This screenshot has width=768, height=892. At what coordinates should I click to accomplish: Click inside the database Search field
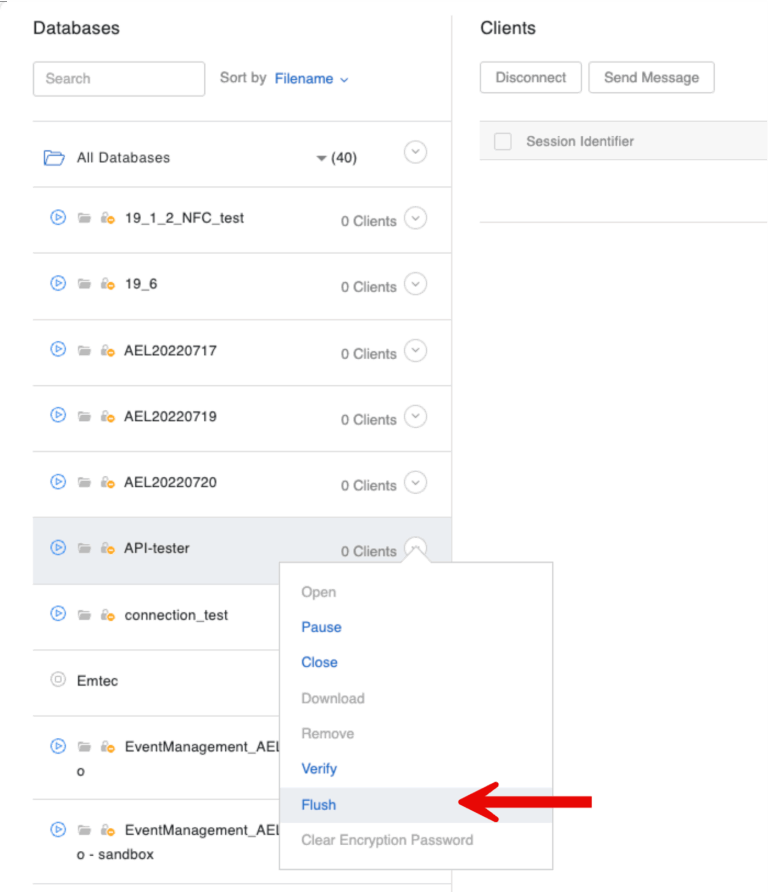tap(118, 78)
